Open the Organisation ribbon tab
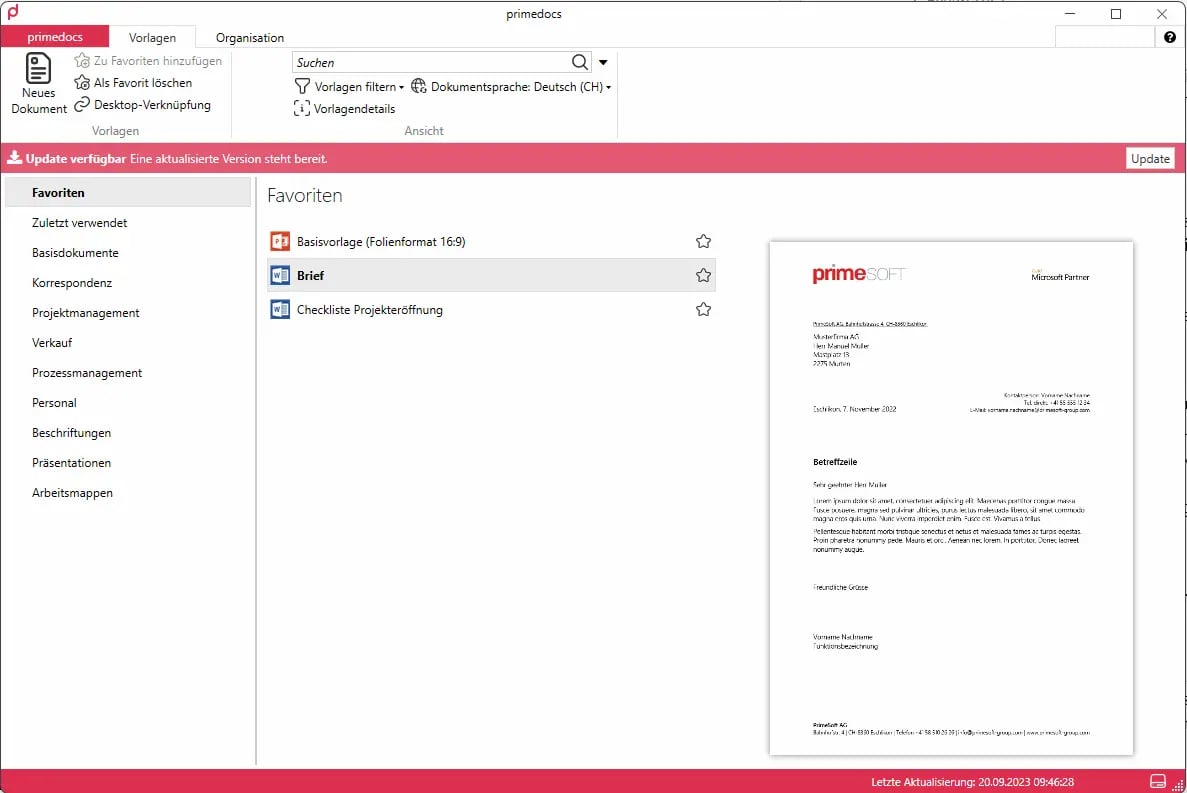The height and width of the screenshot is (793, 1187). tap(250, 37)
